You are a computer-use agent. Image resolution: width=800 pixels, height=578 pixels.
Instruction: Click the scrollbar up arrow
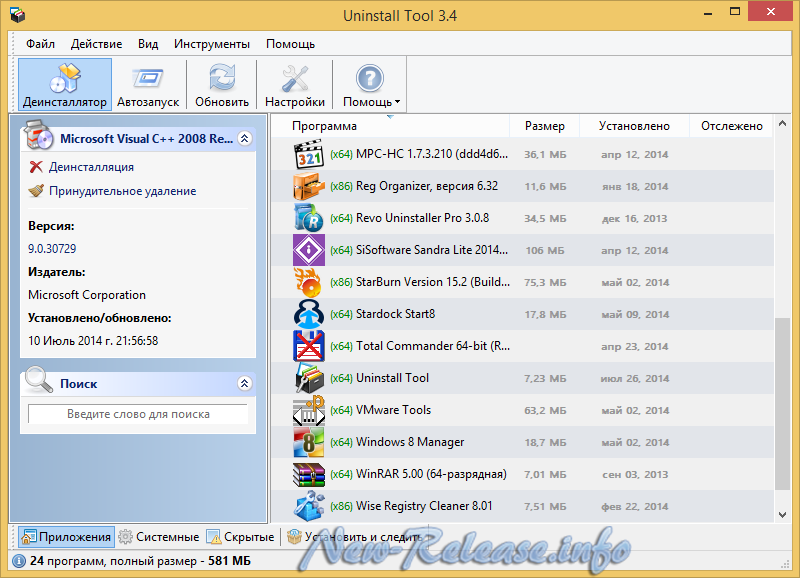tap(782, 123)
